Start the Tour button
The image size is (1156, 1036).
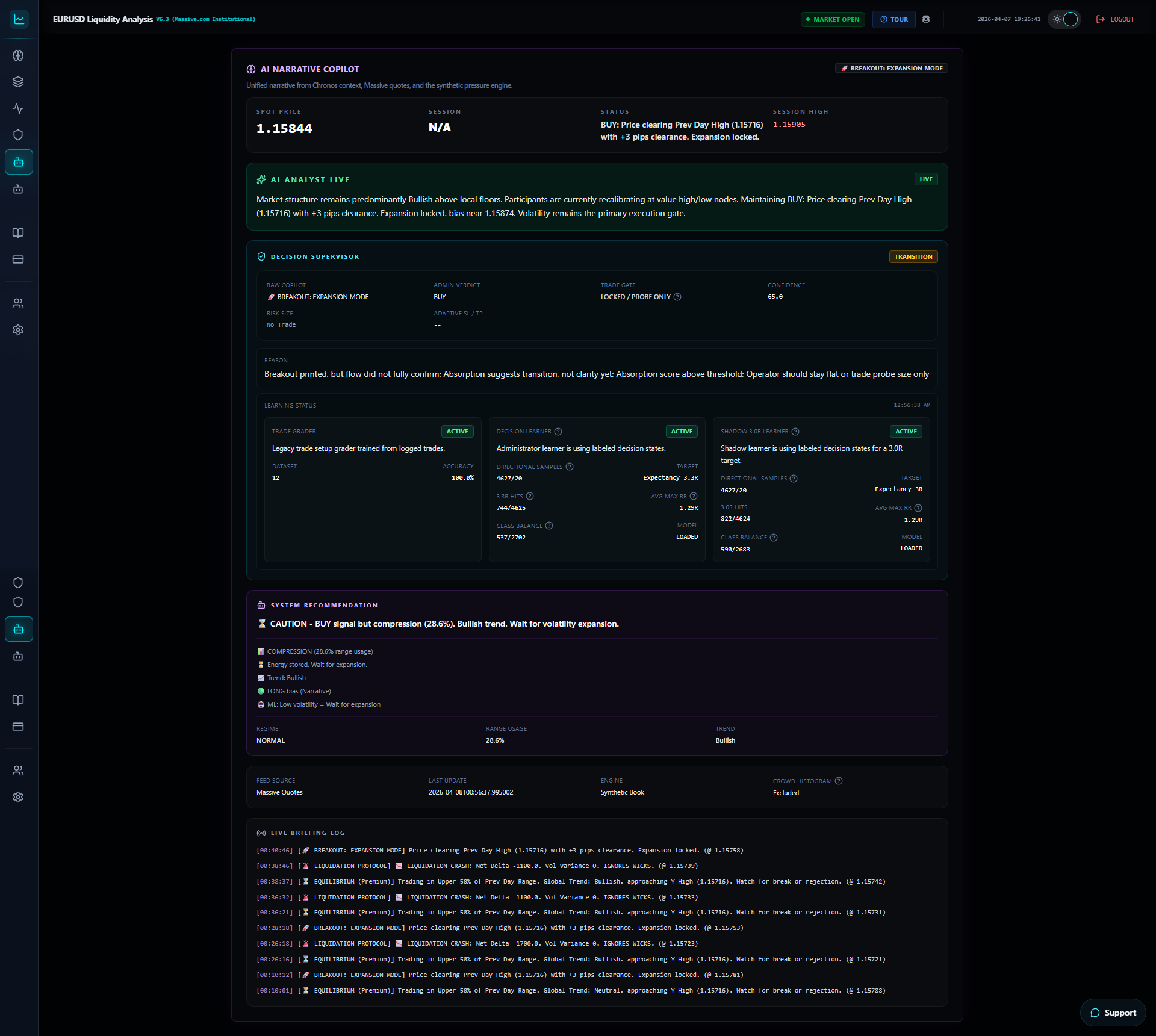(x=894, y=19)
